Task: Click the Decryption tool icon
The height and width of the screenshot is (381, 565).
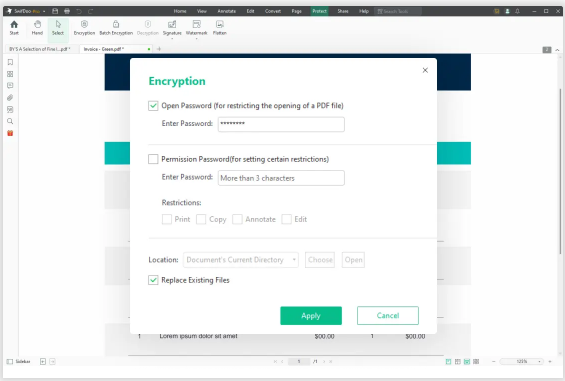Action: pos(148,28)
